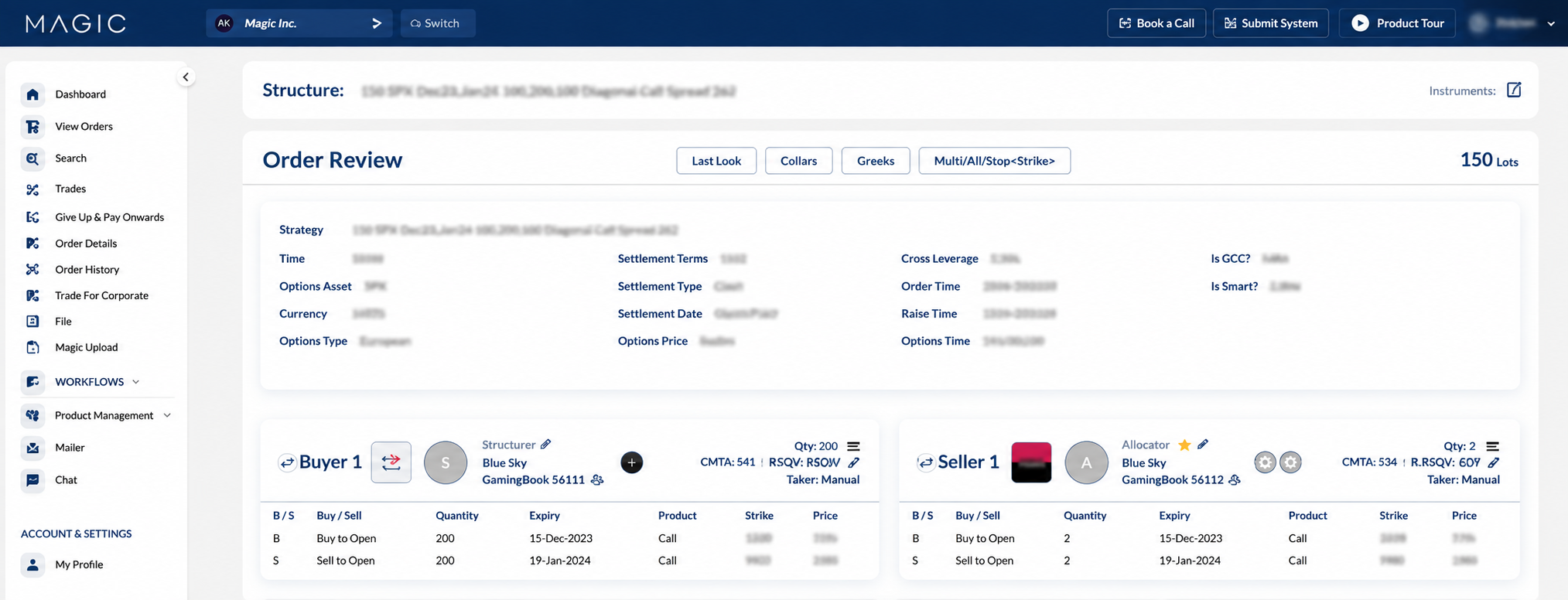
Task: Open the Magic Inc. account selector
Action: pyautogui.click(x=299, y=23)
